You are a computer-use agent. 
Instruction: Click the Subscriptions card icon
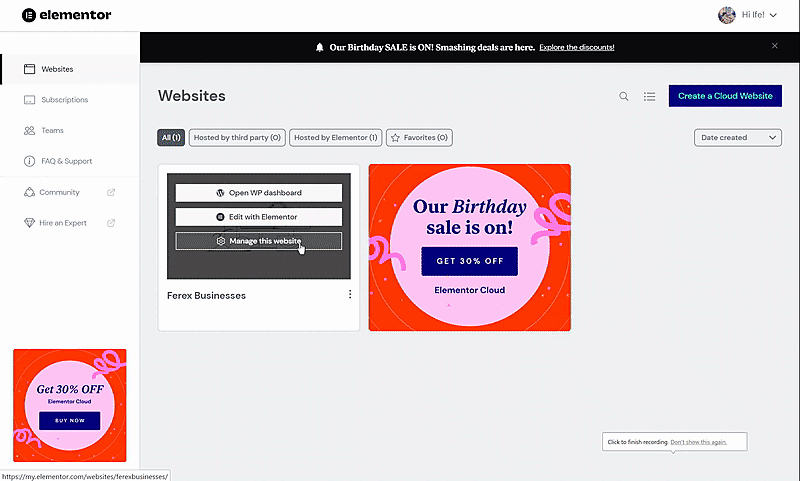coord(30,99)
